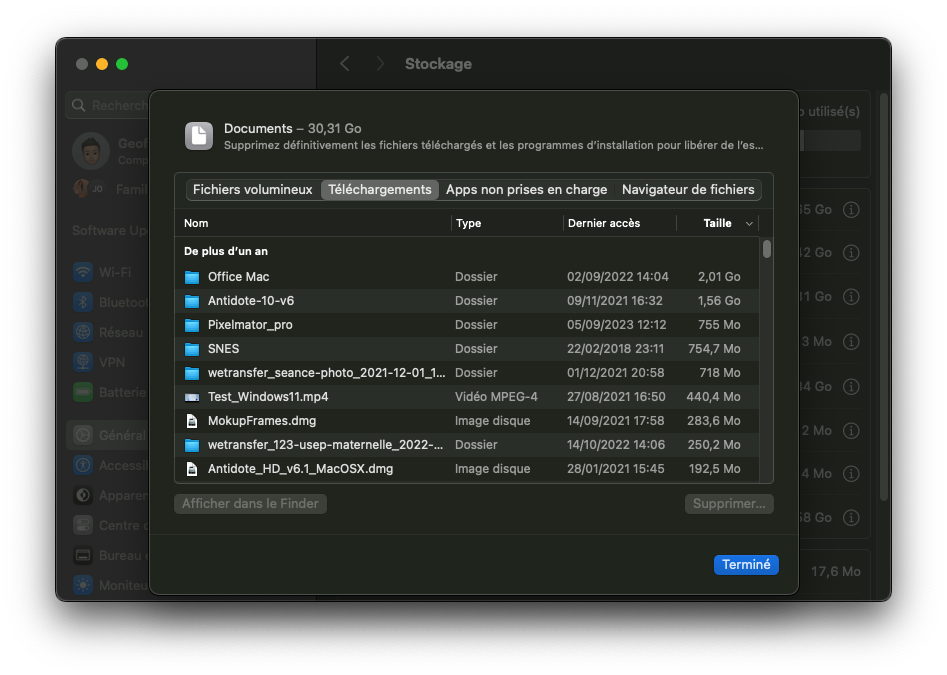Open the Réseau globe icon in sidebar

pos(83,332)
